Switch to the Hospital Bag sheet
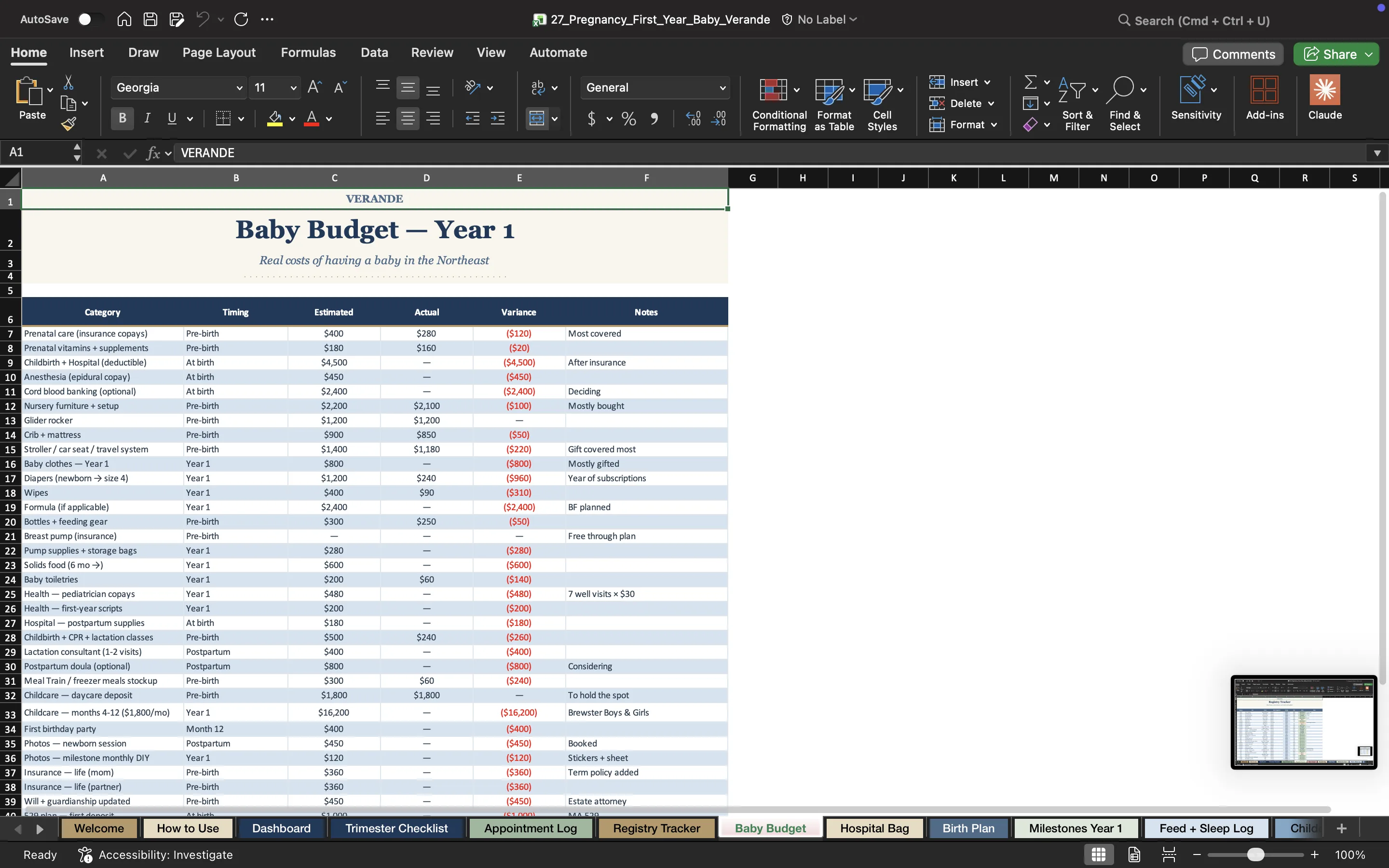 (x=874, y=828)
